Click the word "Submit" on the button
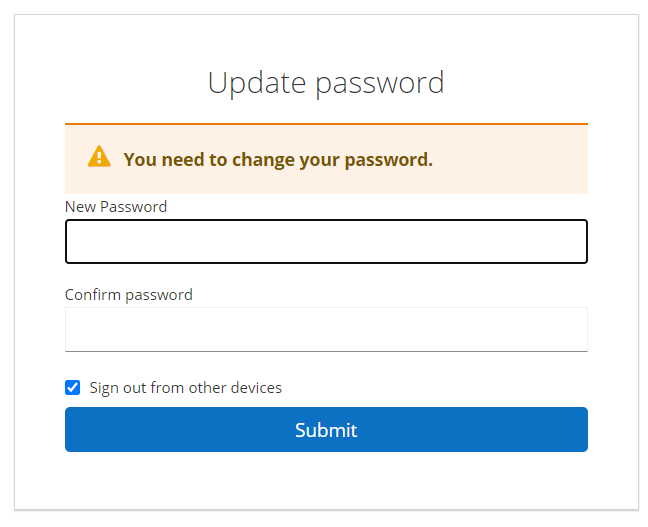 326,430
